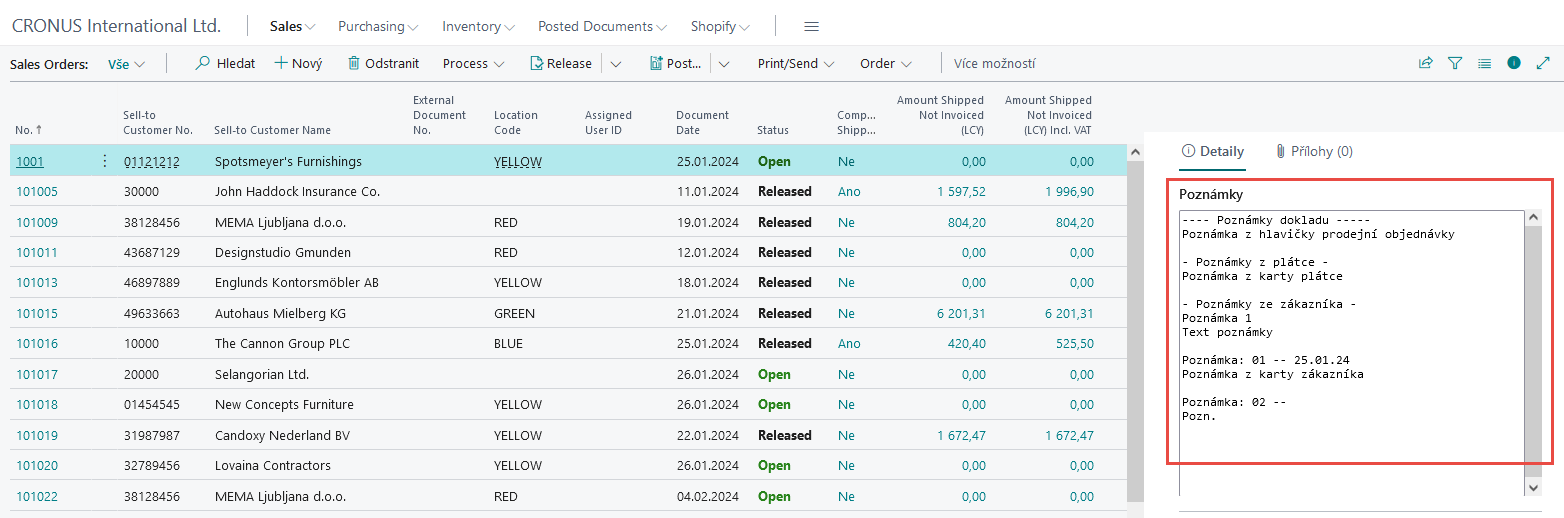The width and height of the screenshot is (1564, 518).
Task: Open the filter pane icon
Action: [x=1455, y=63]
